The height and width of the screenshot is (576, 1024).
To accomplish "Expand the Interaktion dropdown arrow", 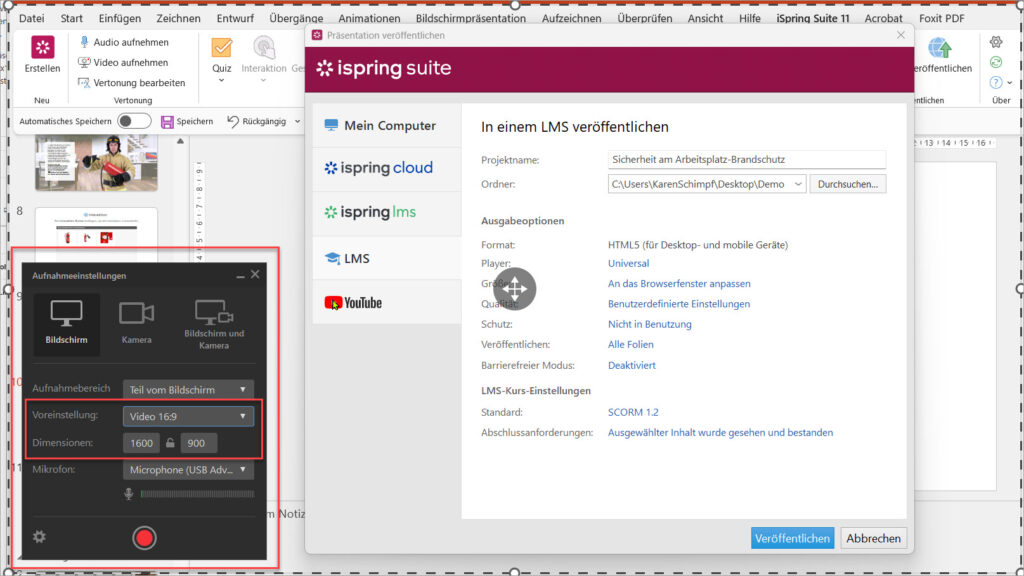I will click(x=264, y=80).
